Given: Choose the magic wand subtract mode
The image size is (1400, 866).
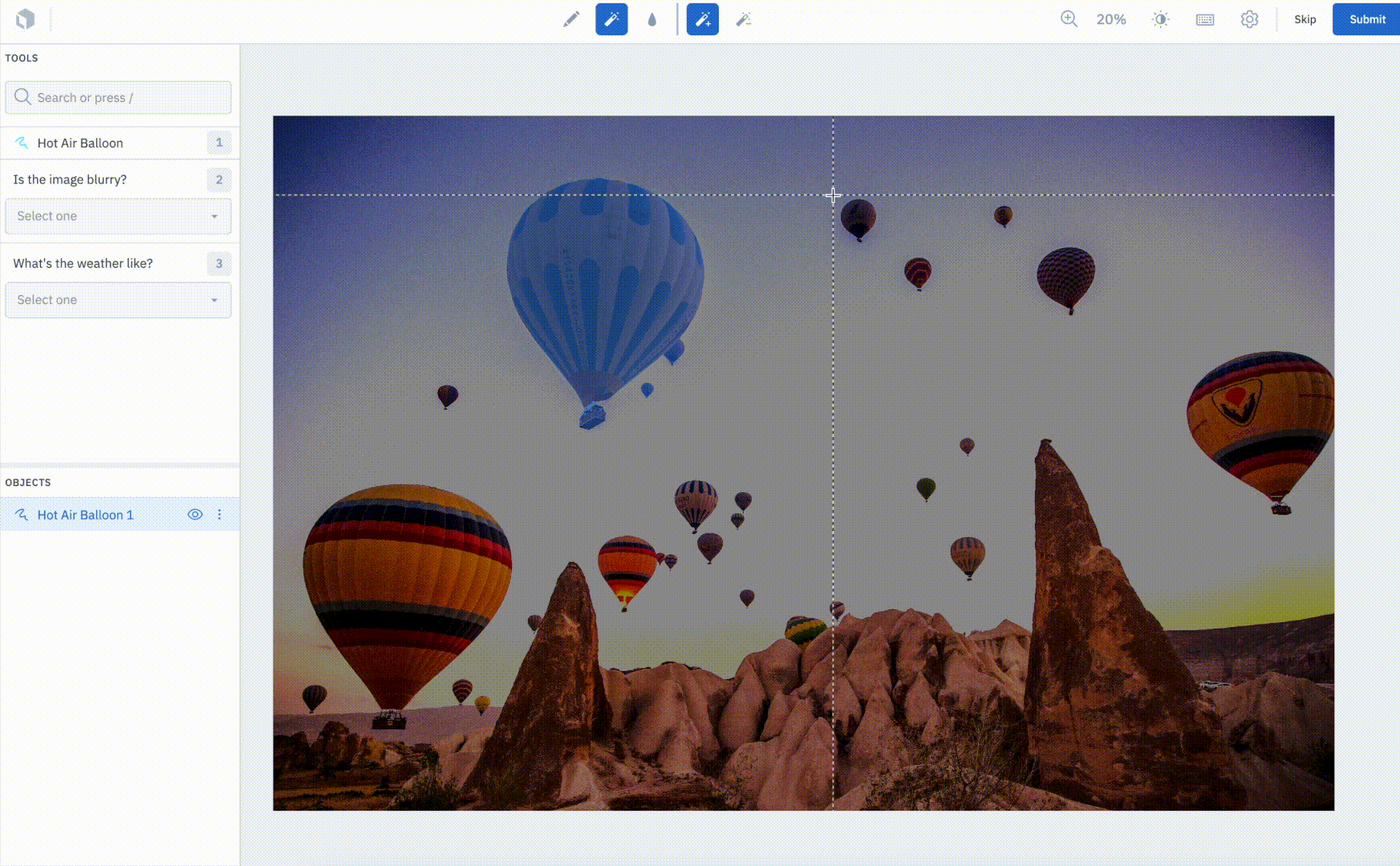Looking at the screenshot, I should pos(744,19).
